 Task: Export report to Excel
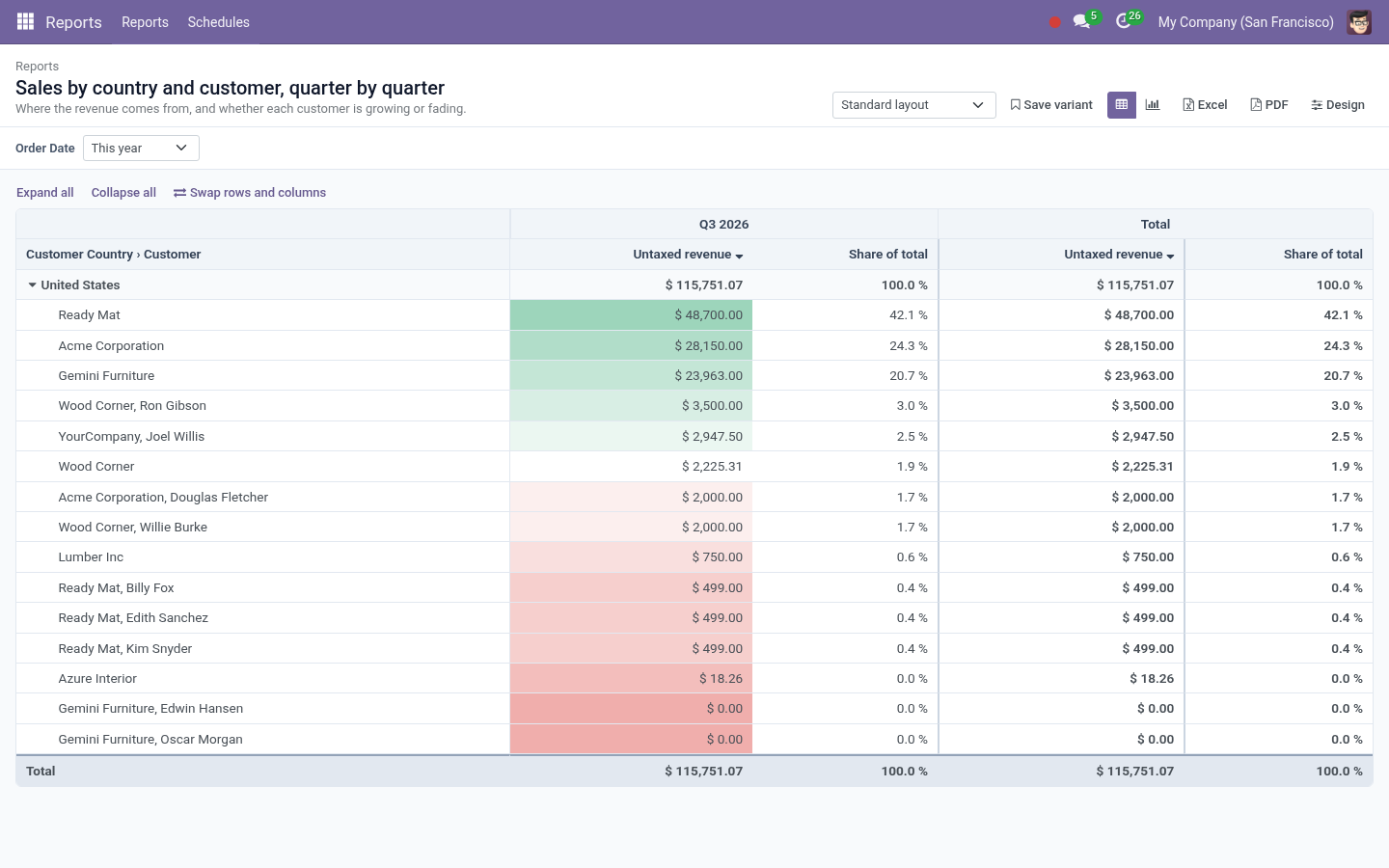1205,104
